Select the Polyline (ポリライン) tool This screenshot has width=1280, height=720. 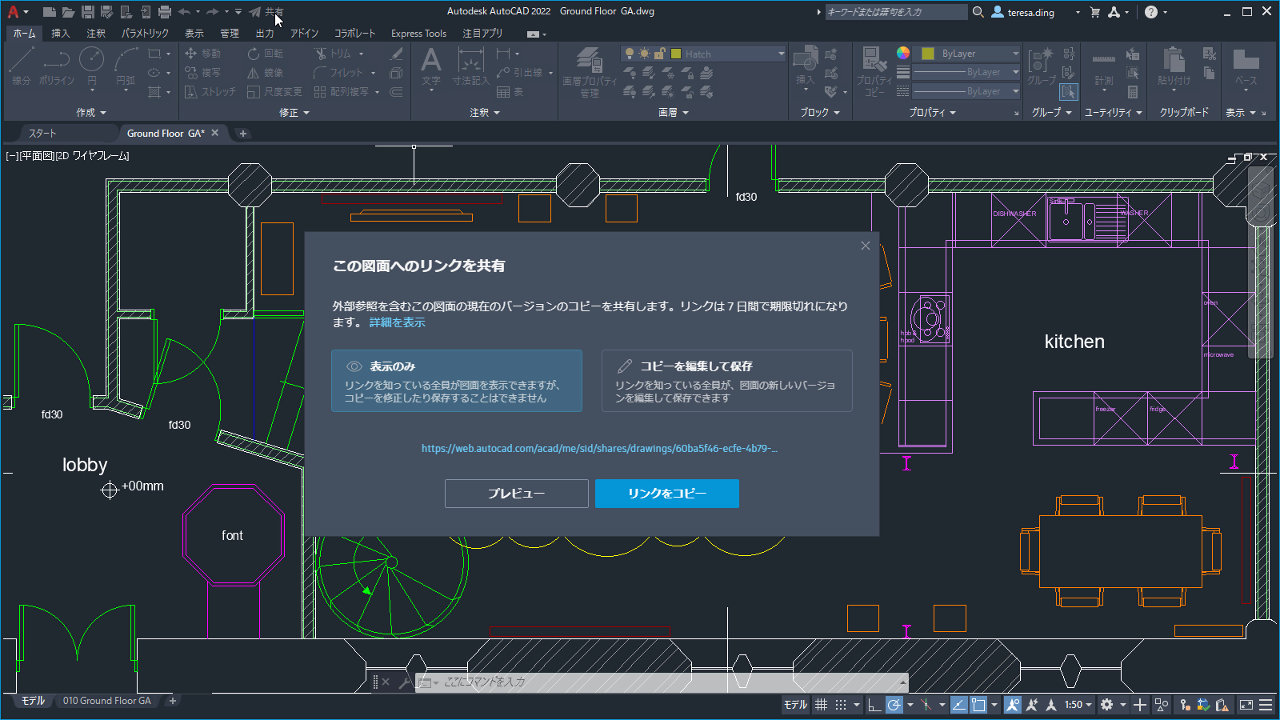click(58, 68)
